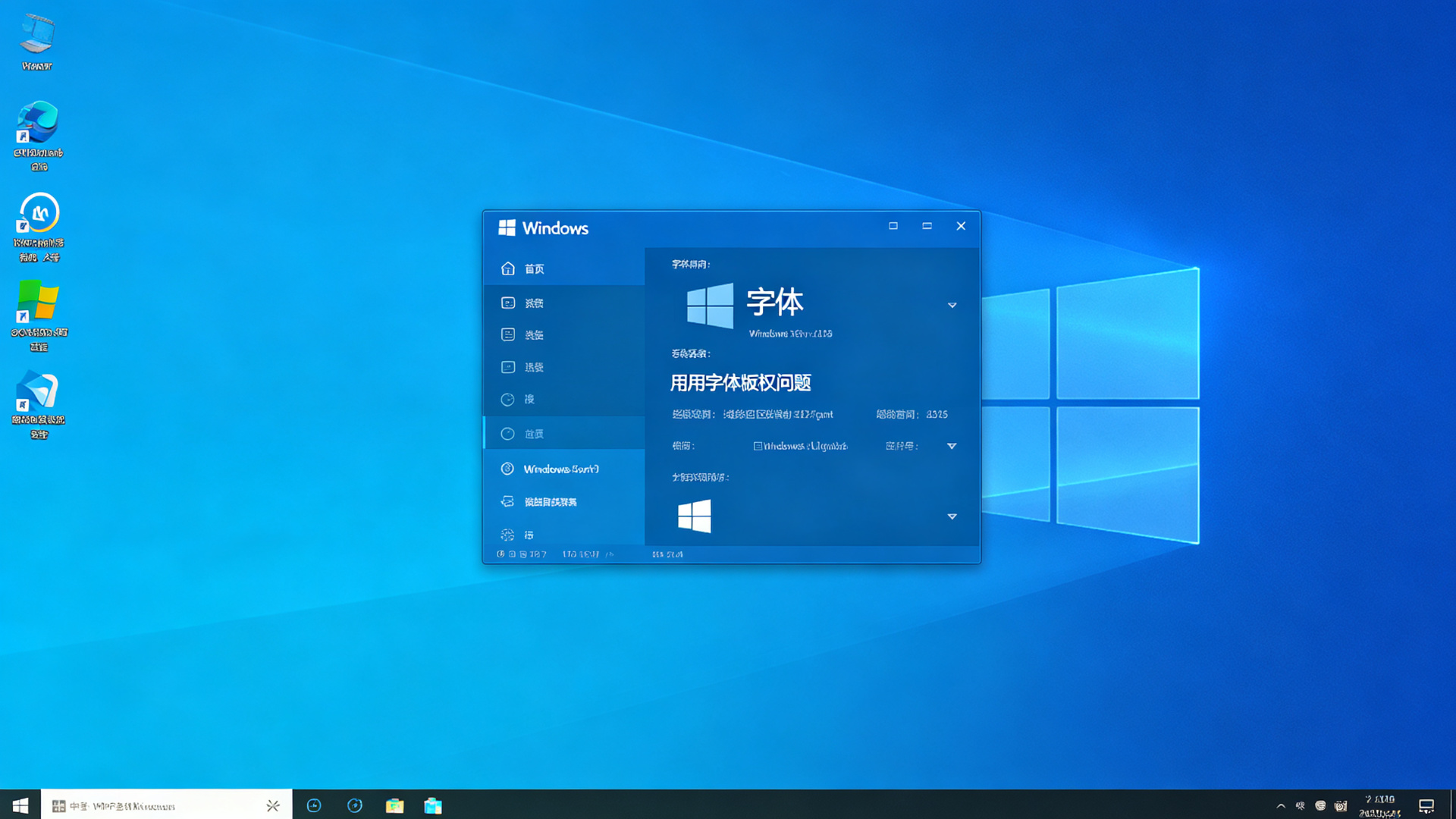The image size is (1456, 819).
Task: Launch Microsoft Store from taskbar
Action: coord(433,805)
